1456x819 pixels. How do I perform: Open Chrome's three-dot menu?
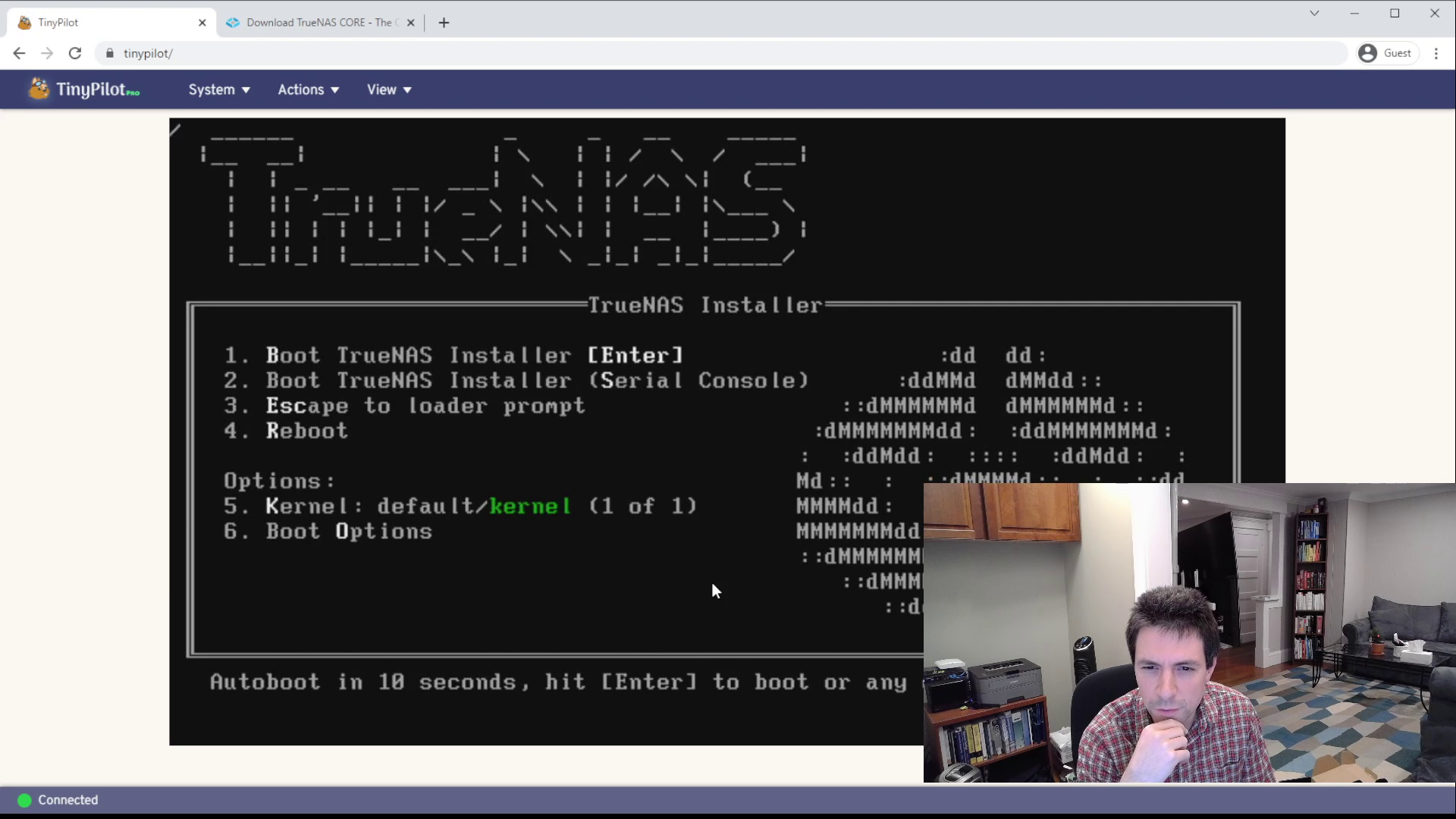(x=1436, y=53)
